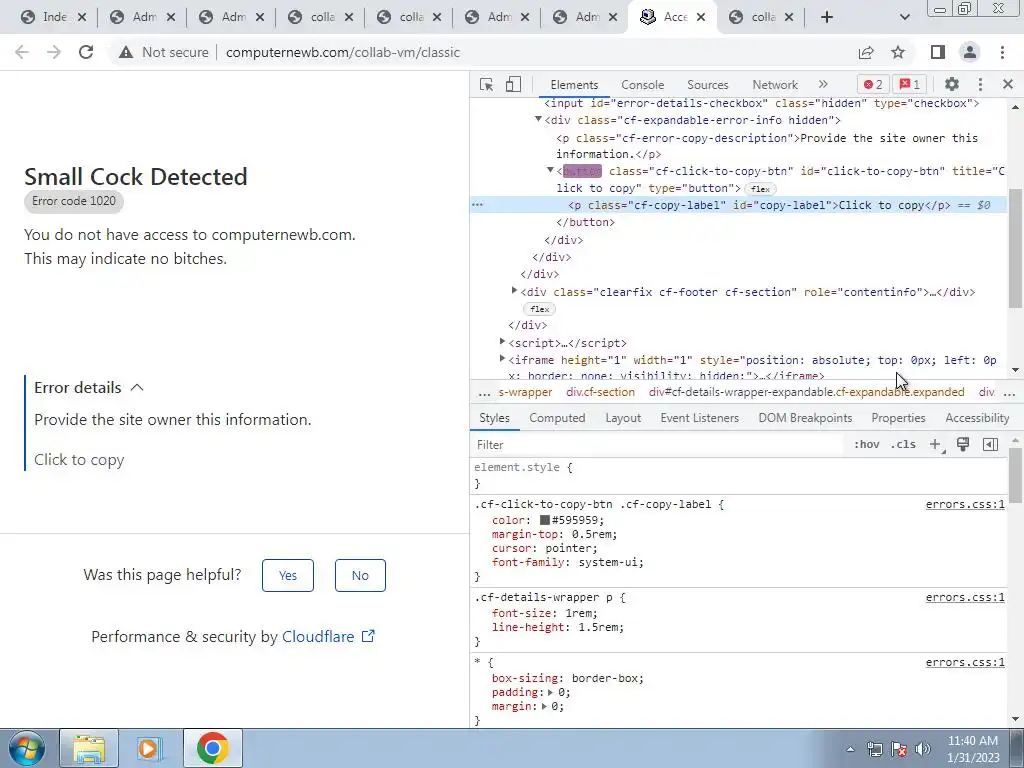Image resolution: width=1024 pixels, height=768 pixels.
Task: Open the Accessibility tab
Action: click(x=977, y=418)
